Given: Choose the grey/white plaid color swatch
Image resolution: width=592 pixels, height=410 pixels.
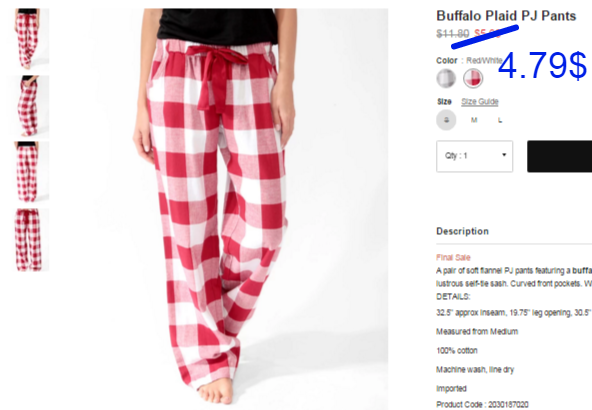Looking at the screenshot, I should 446,79.
